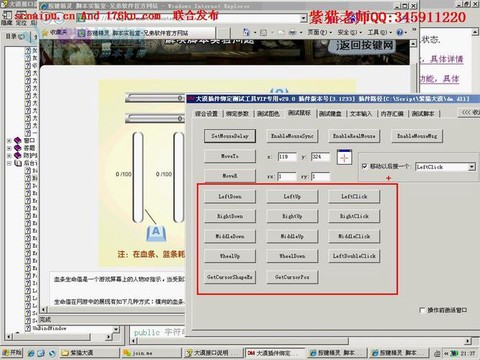Select the purple book icon for 答题

pos(18,148)
